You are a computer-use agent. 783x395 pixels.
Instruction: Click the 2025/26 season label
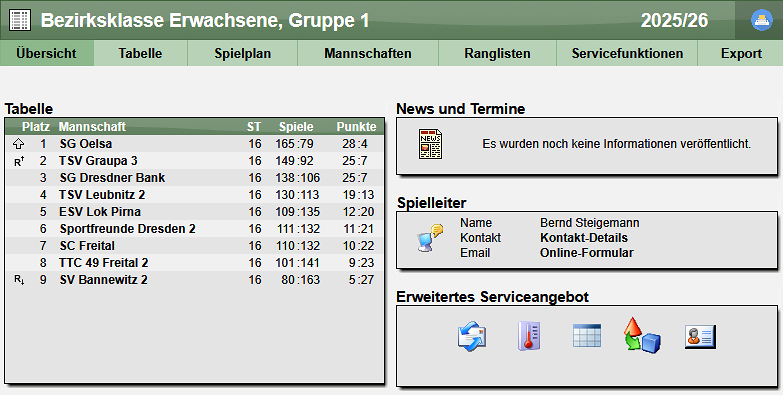675,20
